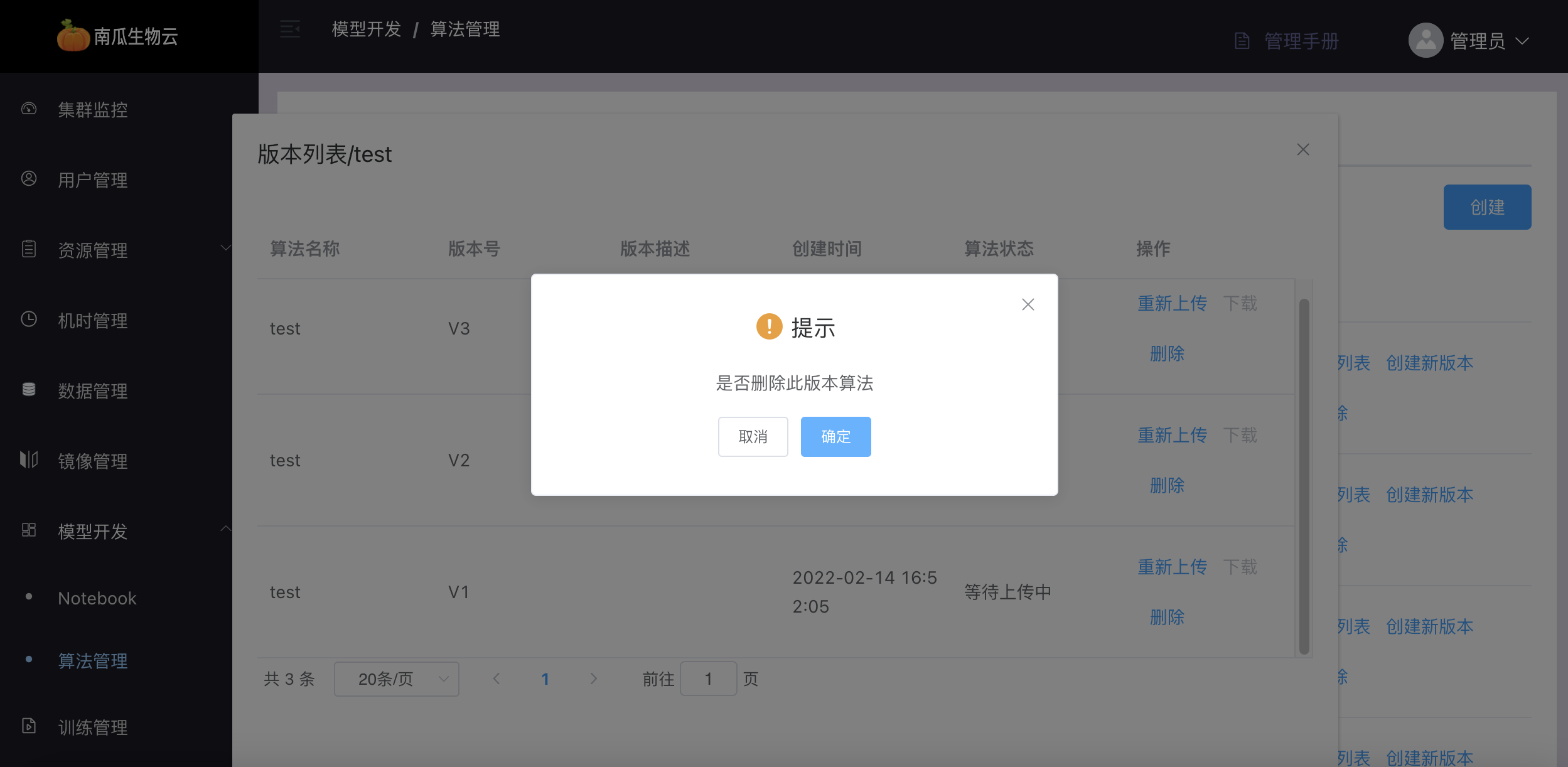
Task: Close the 提示 confirmation dialog
Action: [x=1028, y=305]
